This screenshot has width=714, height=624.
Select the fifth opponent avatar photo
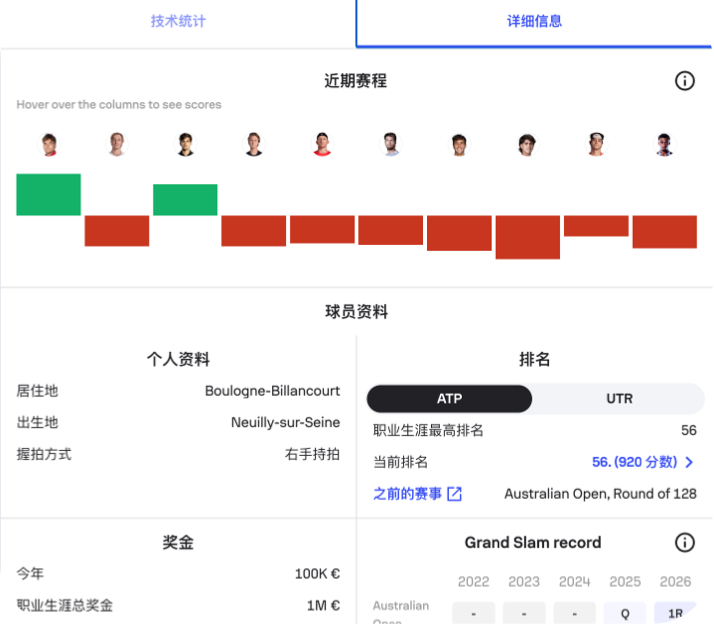click(322, 145)
